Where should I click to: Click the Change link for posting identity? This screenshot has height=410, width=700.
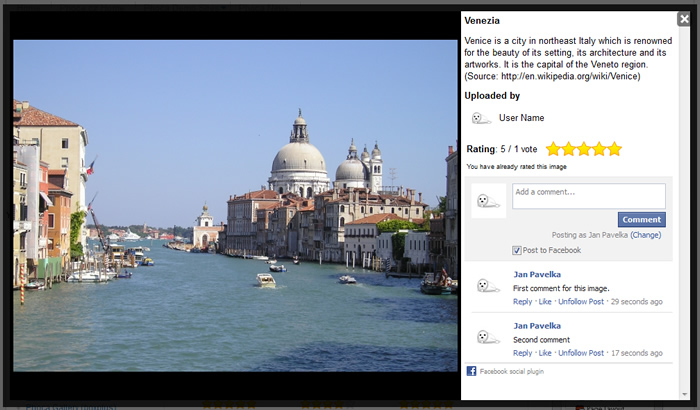tap(645, 235)
